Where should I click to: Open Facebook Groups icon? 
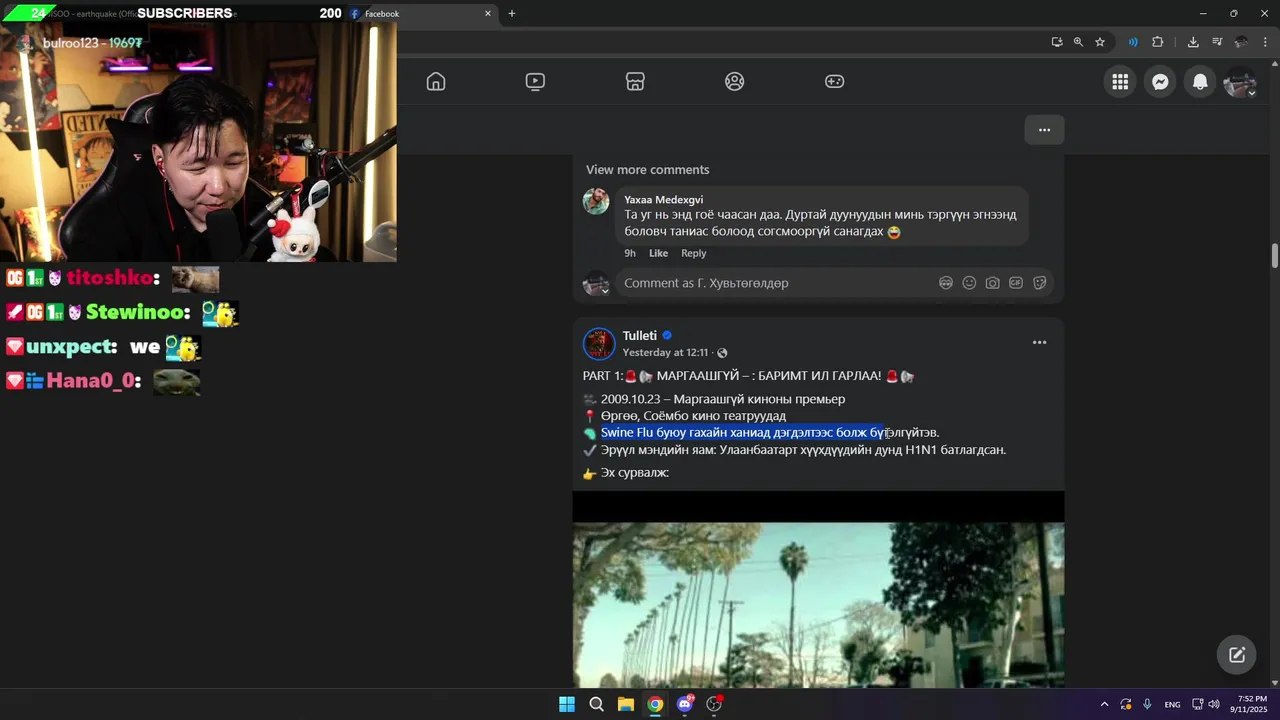coord(735,82)
